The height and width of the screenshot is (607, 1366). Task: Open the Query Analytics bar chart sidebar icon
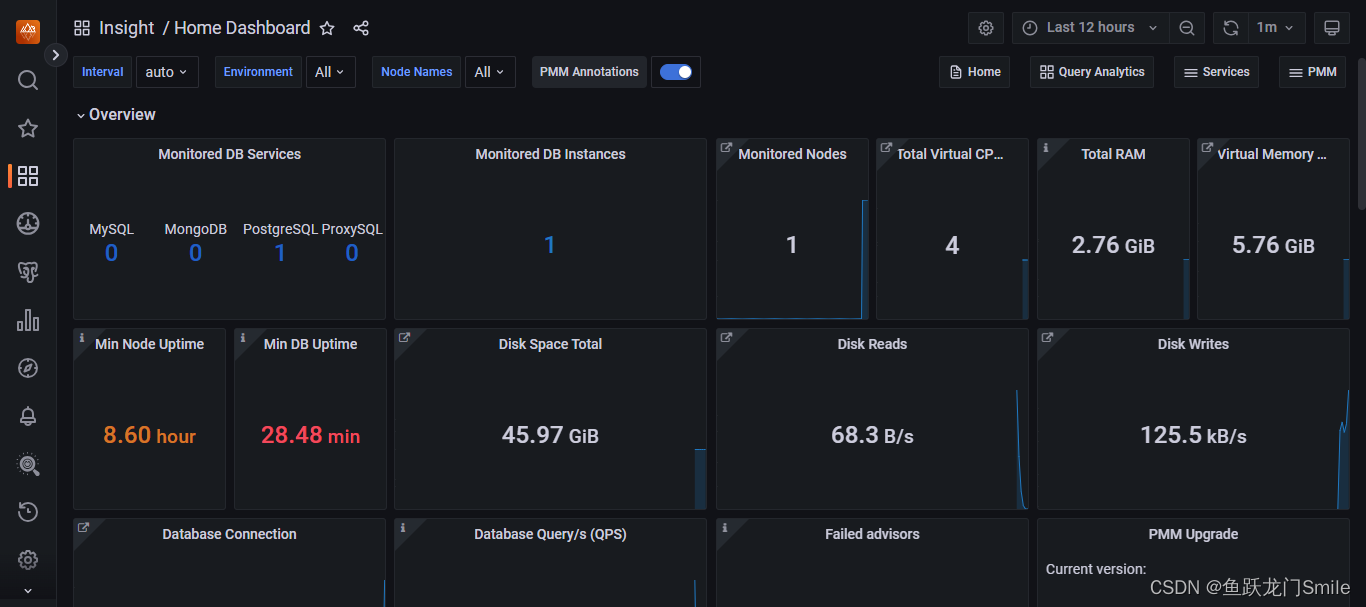[28, 320]
